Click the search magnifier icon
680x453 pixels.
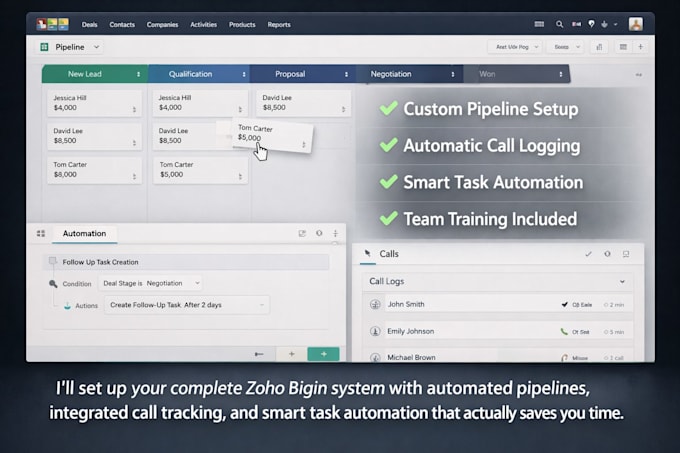tap(559, 24)
